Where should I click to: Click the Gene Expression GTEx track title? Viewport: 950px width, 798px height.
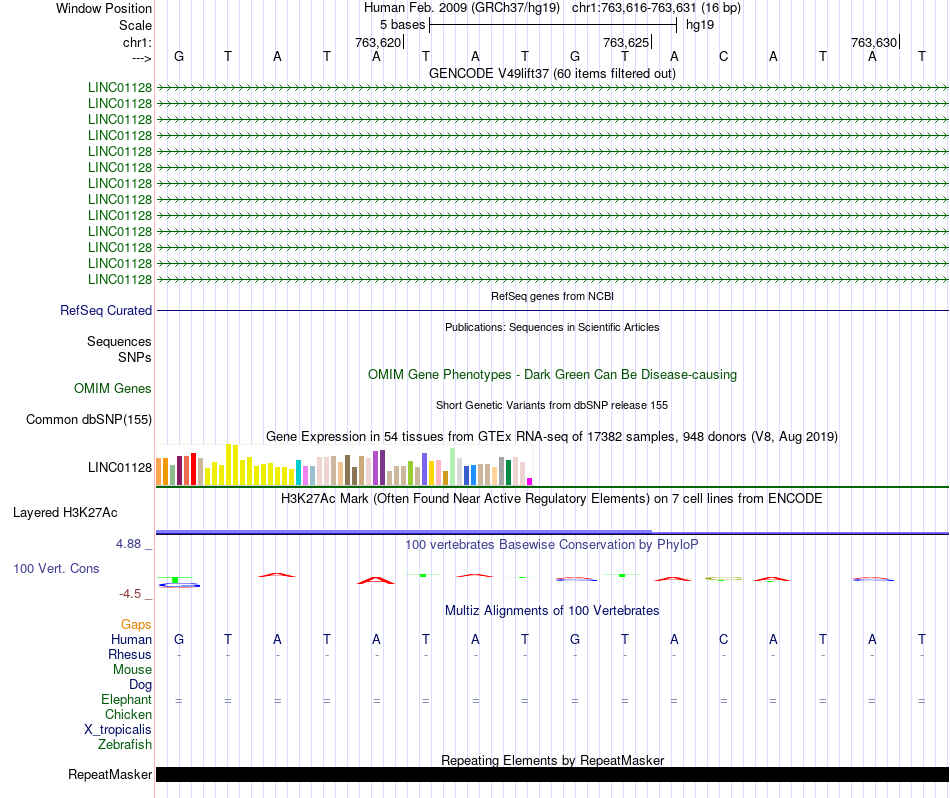coord(552,436)
